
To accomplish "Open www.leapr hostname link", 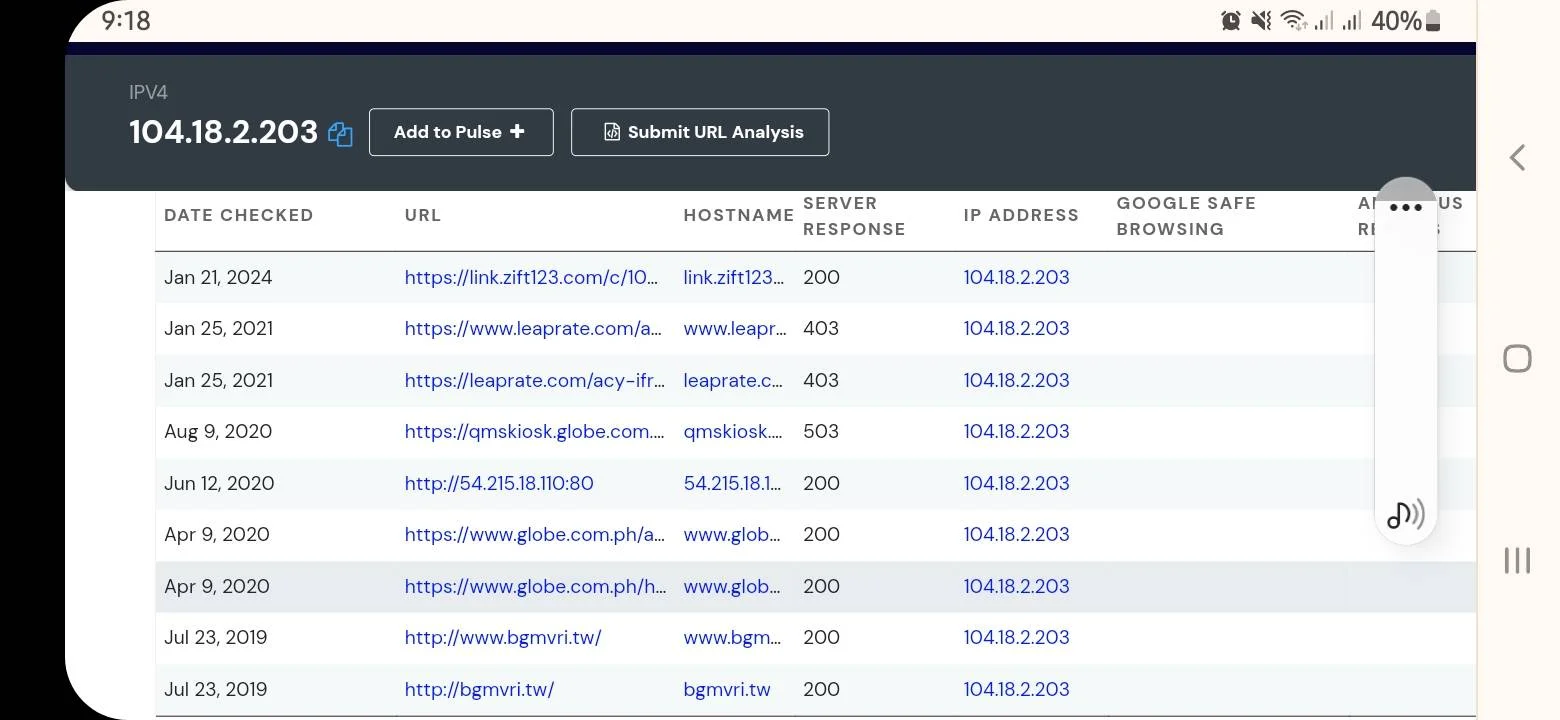I will click(x=735, y=328).
